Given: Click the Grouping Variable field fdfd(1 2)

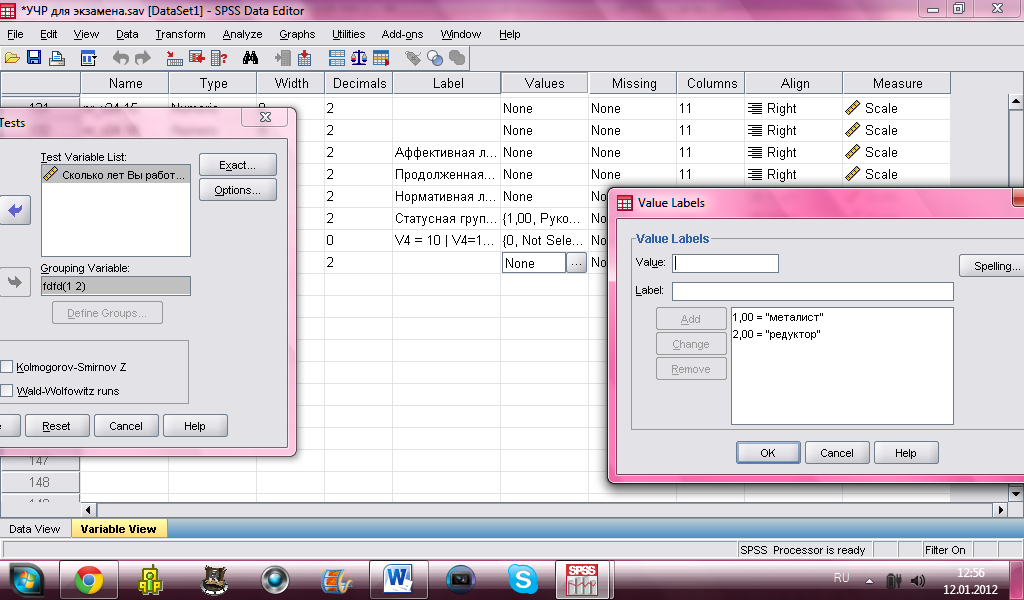Looking at the screenshot, I should pyautogui.click(x=116, y=286).
